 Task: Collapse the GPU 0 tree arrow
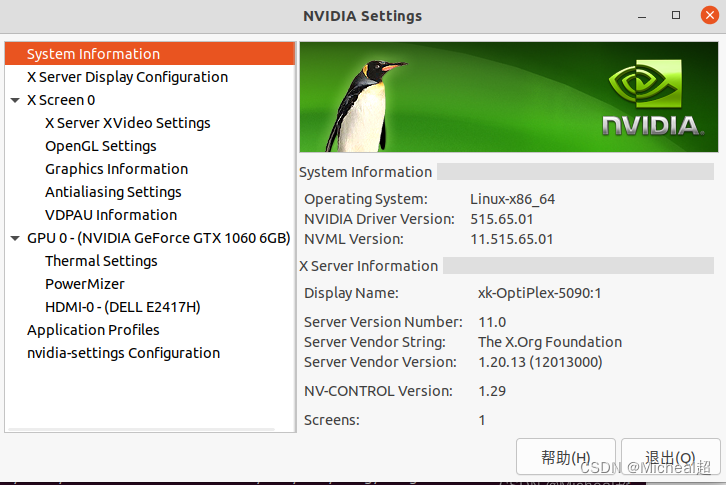[15, 238]
